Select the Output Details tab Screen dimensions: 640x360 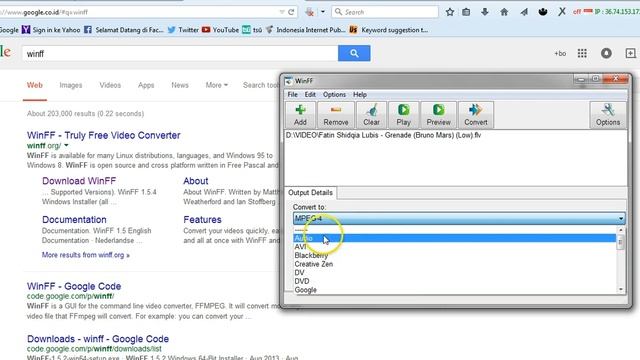(x=311, y=193)
